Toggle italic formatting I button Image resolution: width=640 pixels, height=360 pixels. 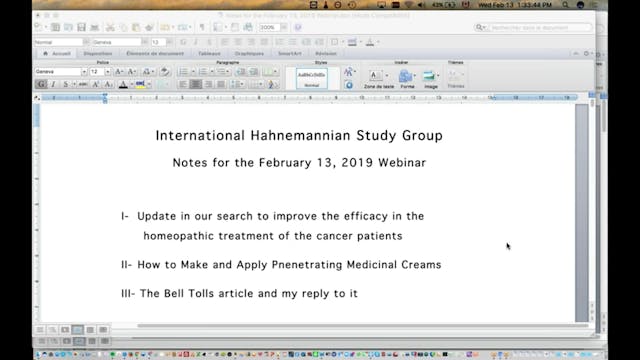pos(53,84)
